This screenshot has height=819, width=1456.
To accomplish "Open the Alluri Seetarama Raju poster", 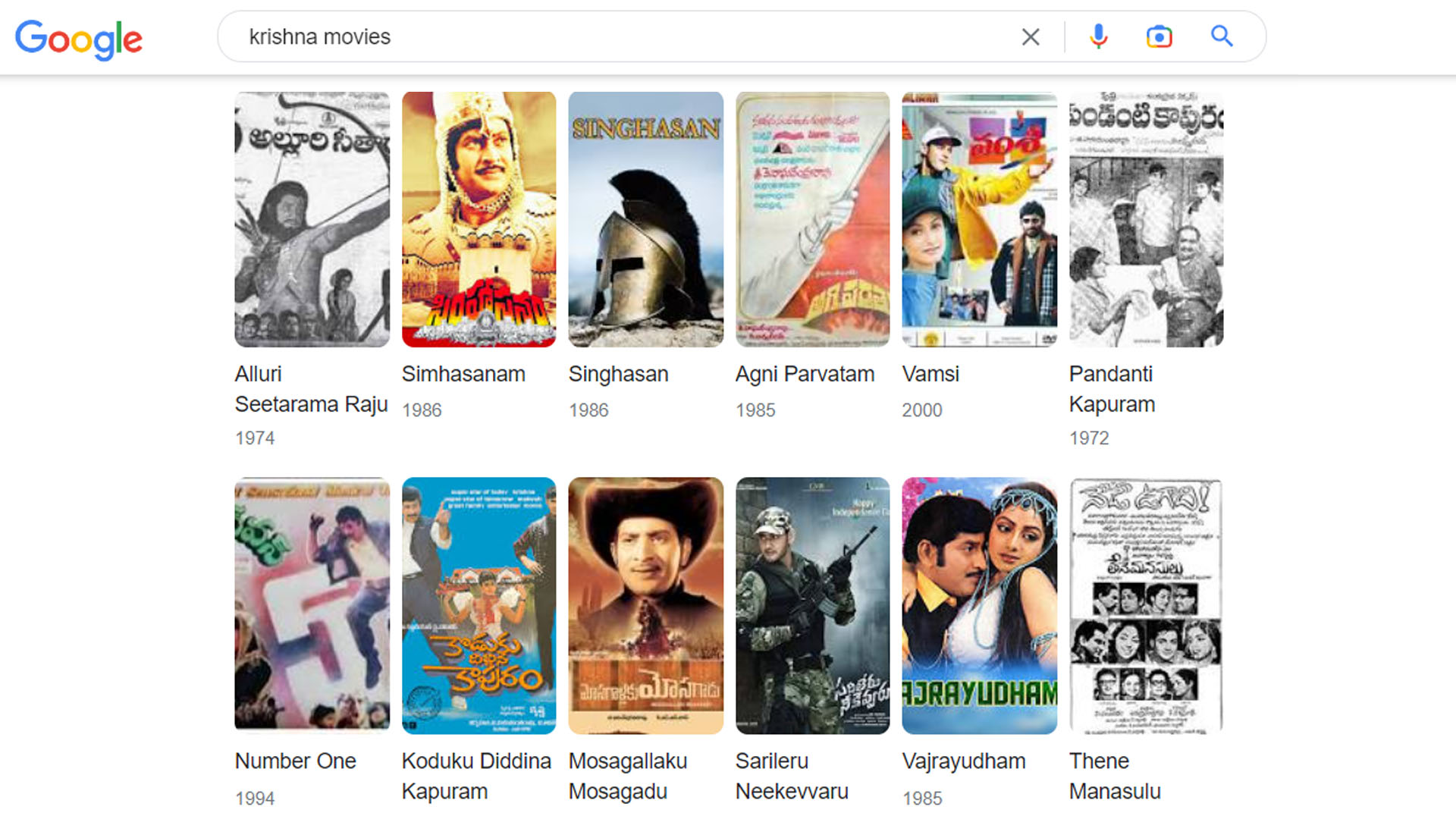I will [x=312, y=219].
